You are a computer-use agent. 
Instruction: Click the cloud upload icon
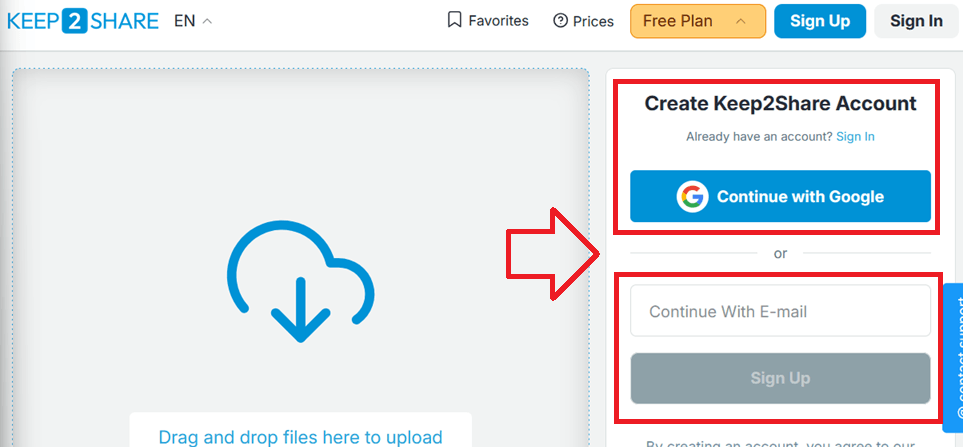click(x=300, y=281)
